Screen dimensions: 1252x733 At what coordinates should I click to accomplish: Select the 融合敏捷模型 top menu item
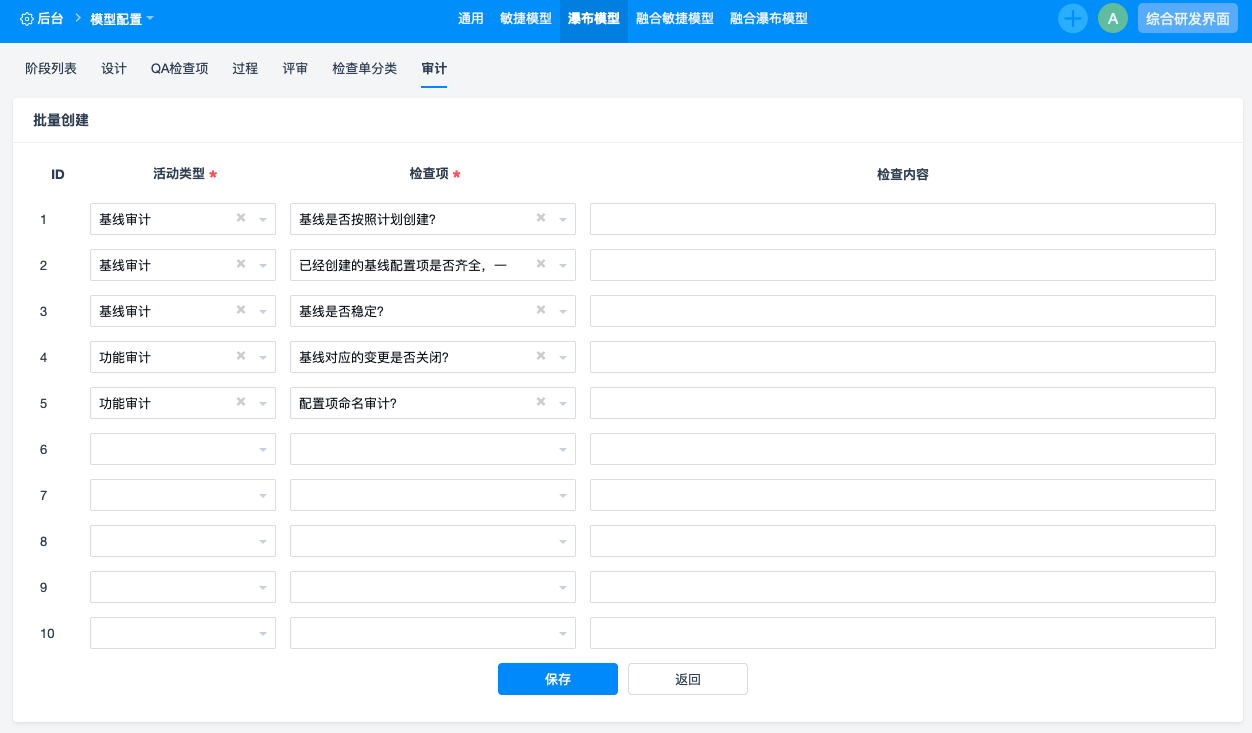(x=674, y=18)
